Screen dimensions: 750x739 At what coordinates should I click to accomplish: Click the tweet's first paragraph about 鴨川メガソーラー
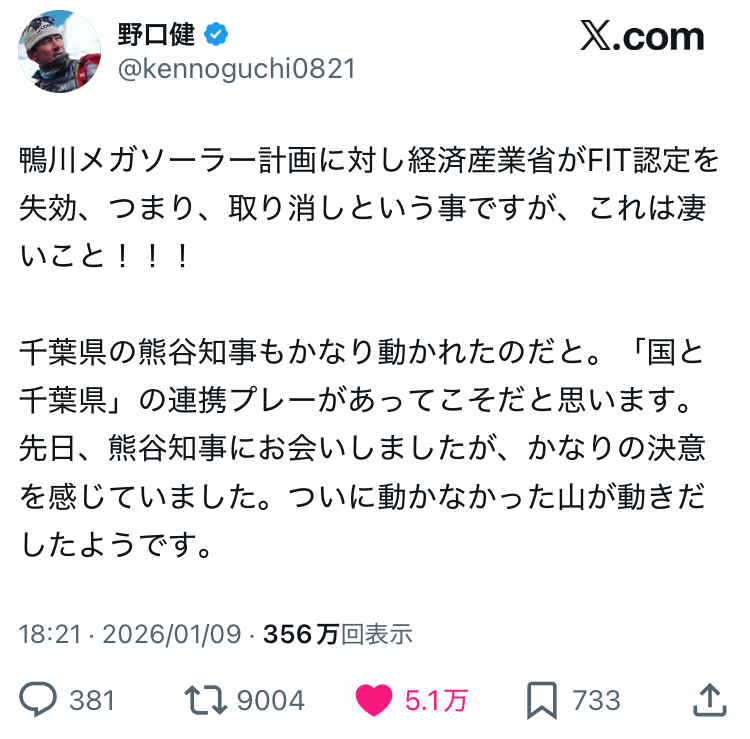coord(369,208)
